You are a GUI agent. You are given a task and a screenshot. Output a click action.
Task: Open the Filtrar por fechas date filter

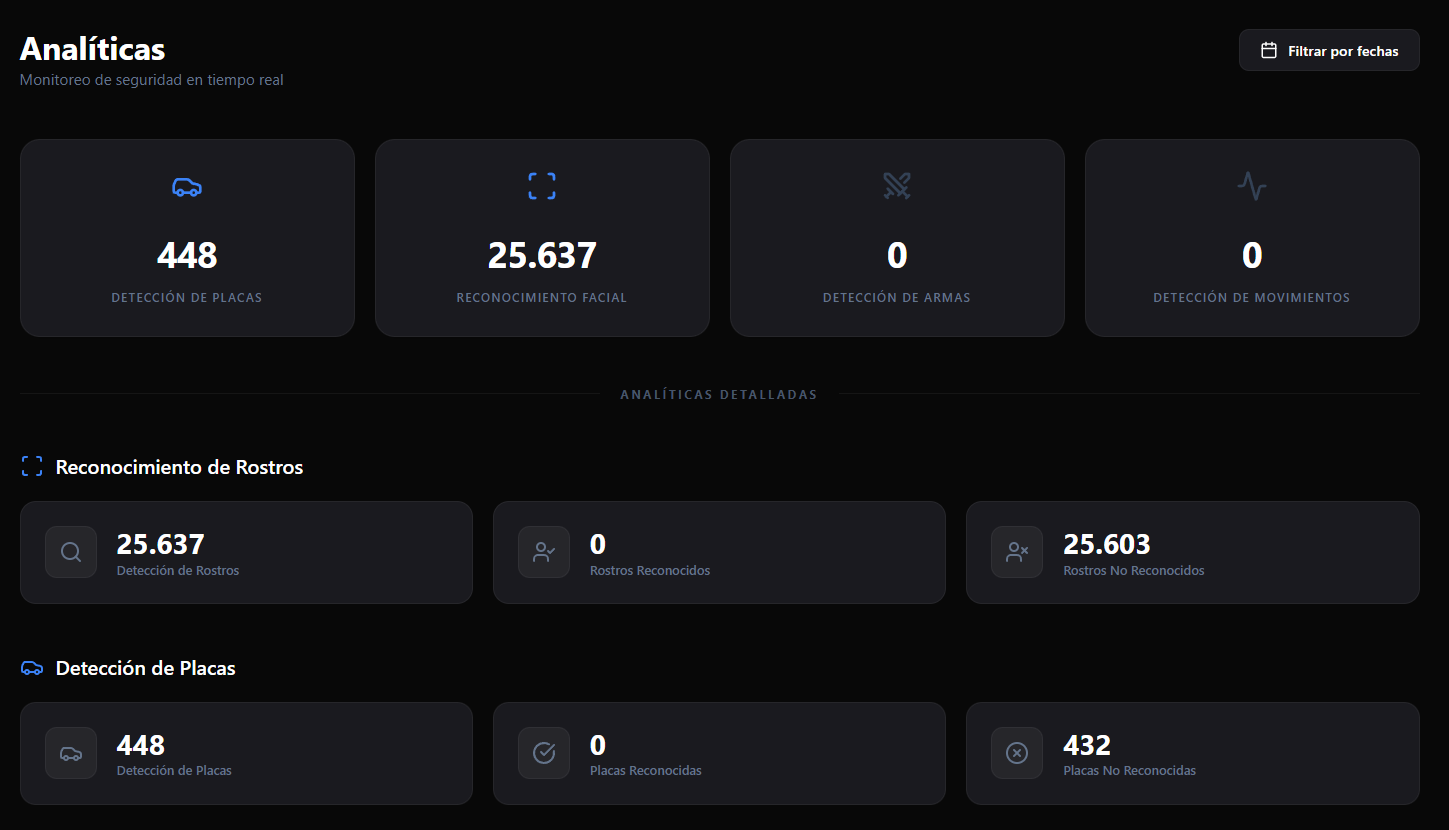point(1329,50)
